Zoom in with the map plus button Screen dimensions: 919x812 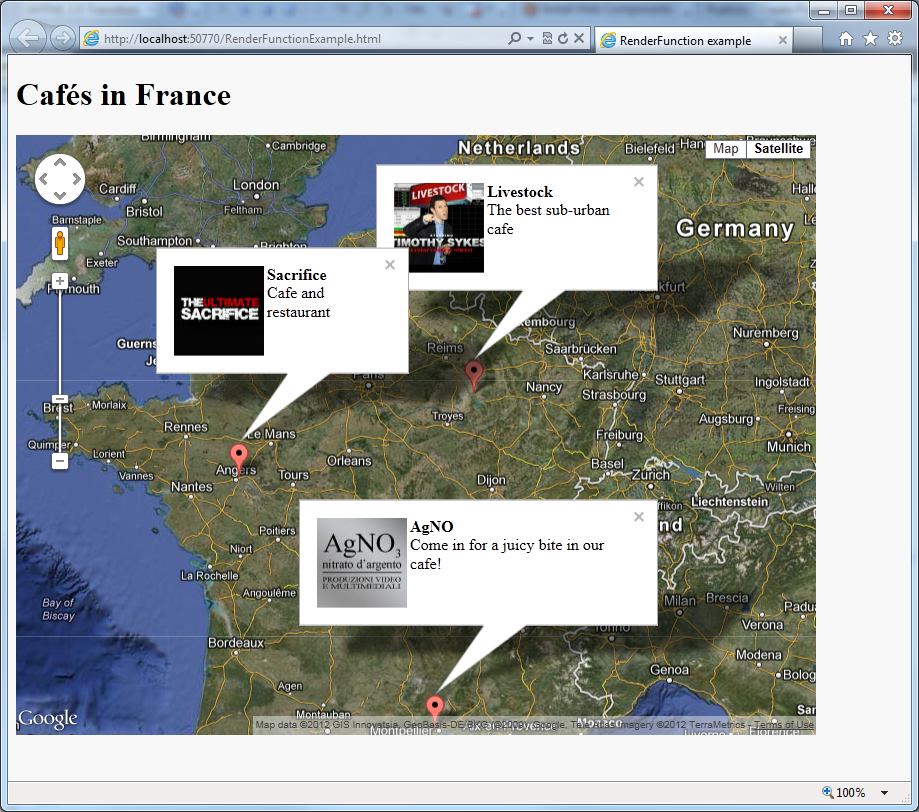pos(60,281)
